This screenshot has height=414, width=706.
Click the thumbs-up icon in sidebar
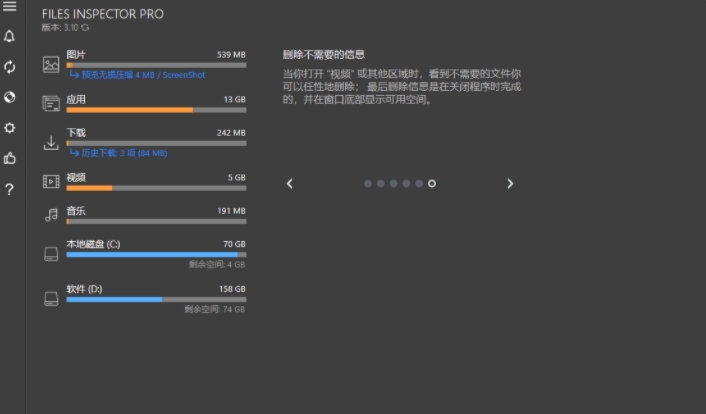(x=10, y=158)
